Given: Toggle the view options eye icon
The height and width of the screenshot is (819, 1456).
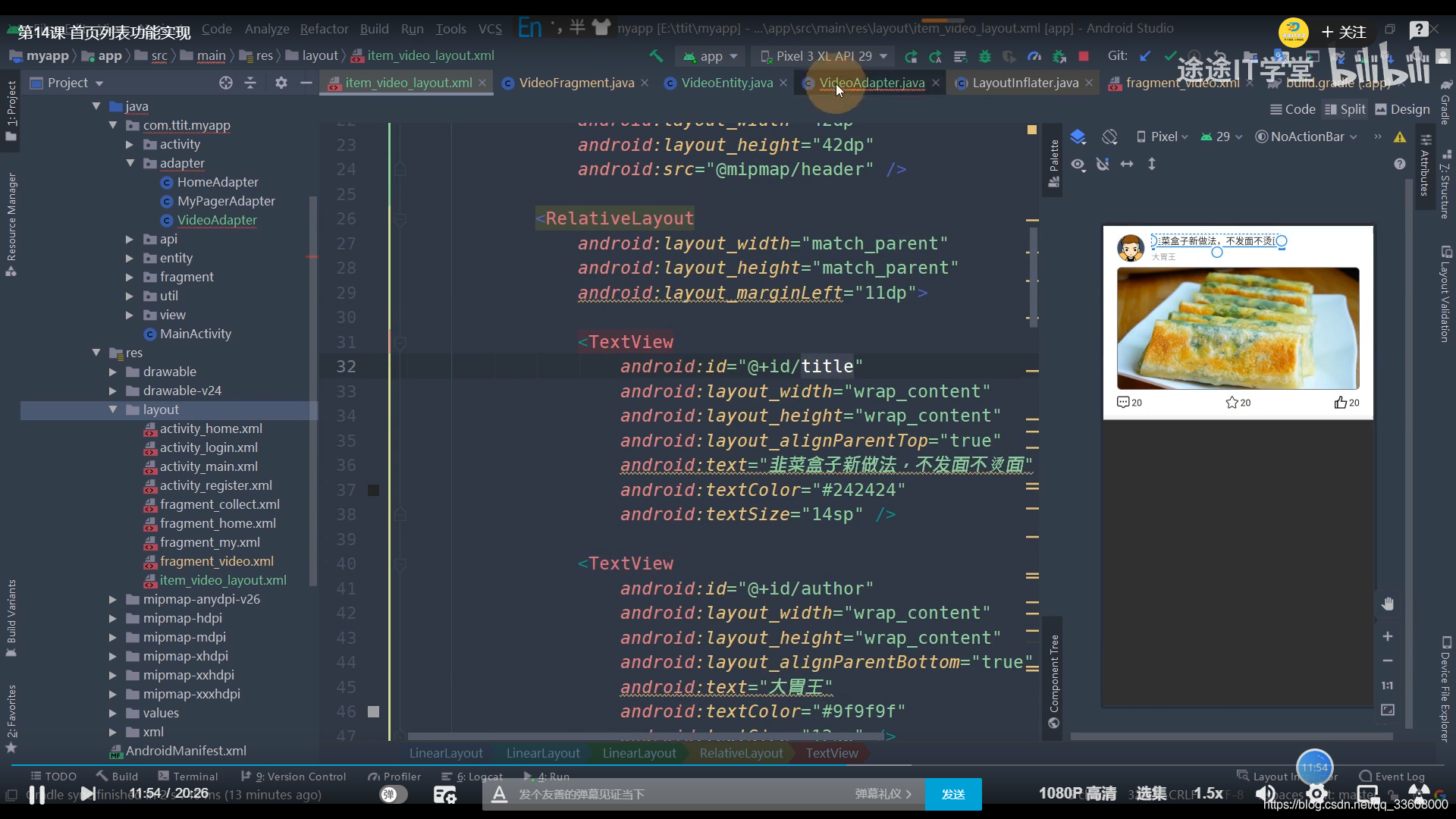Looking at the screenshot, I should pos(1078,164).
